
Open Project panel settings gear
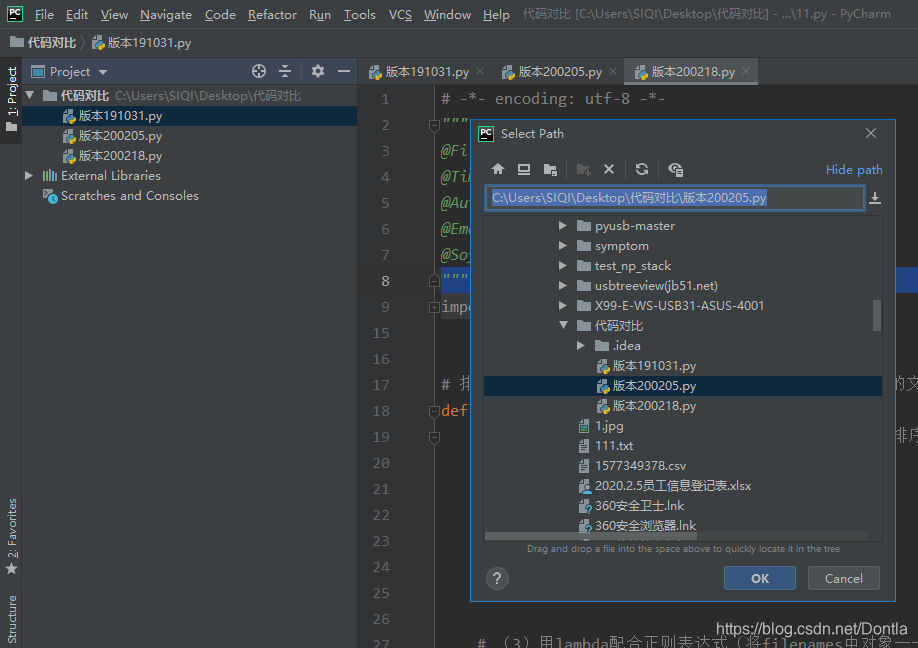tap(318, 71)
